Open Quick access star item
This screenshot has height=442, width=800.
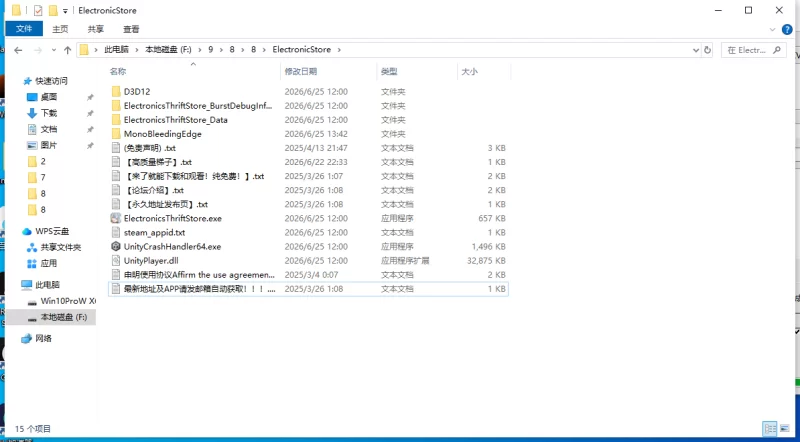coord(45,81)
